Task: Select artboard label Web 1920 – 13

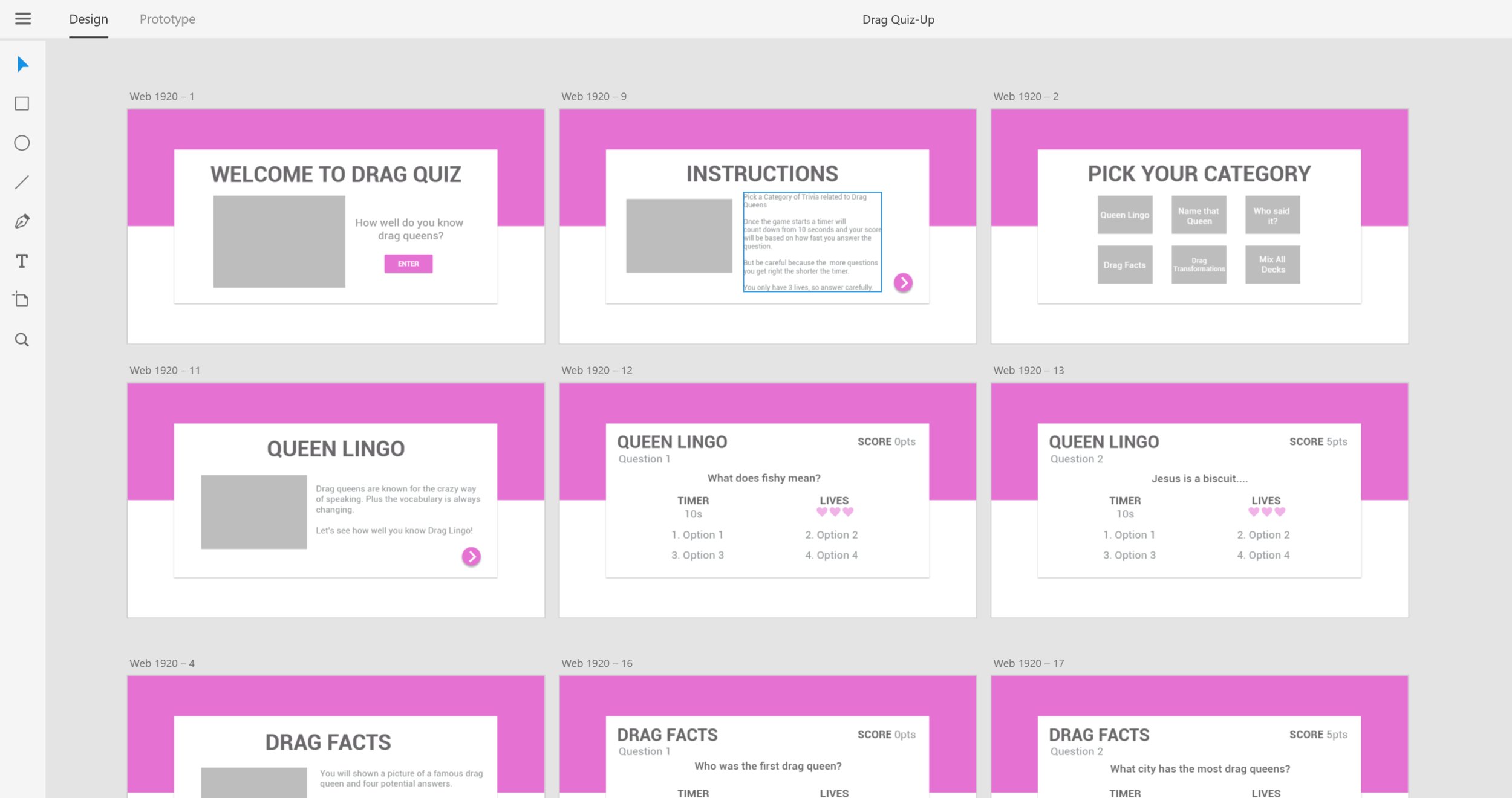Action: [x=1028, y=371]
